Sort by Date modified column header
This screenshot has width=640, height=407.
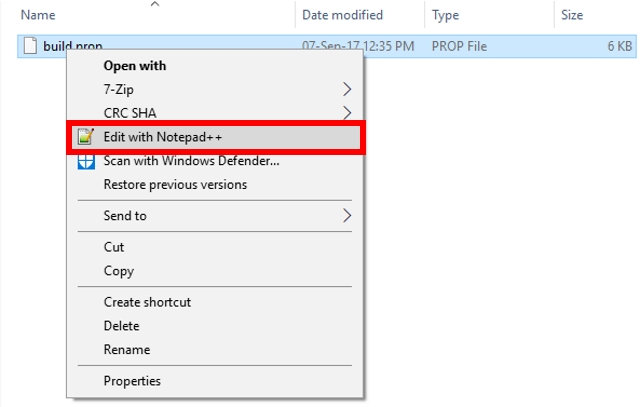pos(342,15)
